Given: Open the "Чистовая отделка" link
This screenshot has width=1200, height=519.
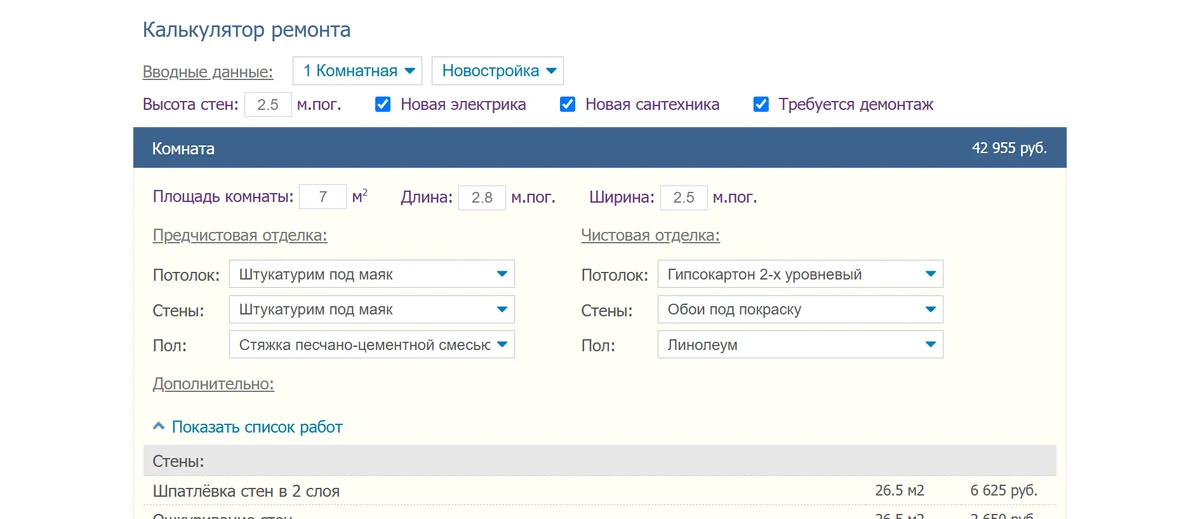Looking at the screenshot, I should coord(650,236).
